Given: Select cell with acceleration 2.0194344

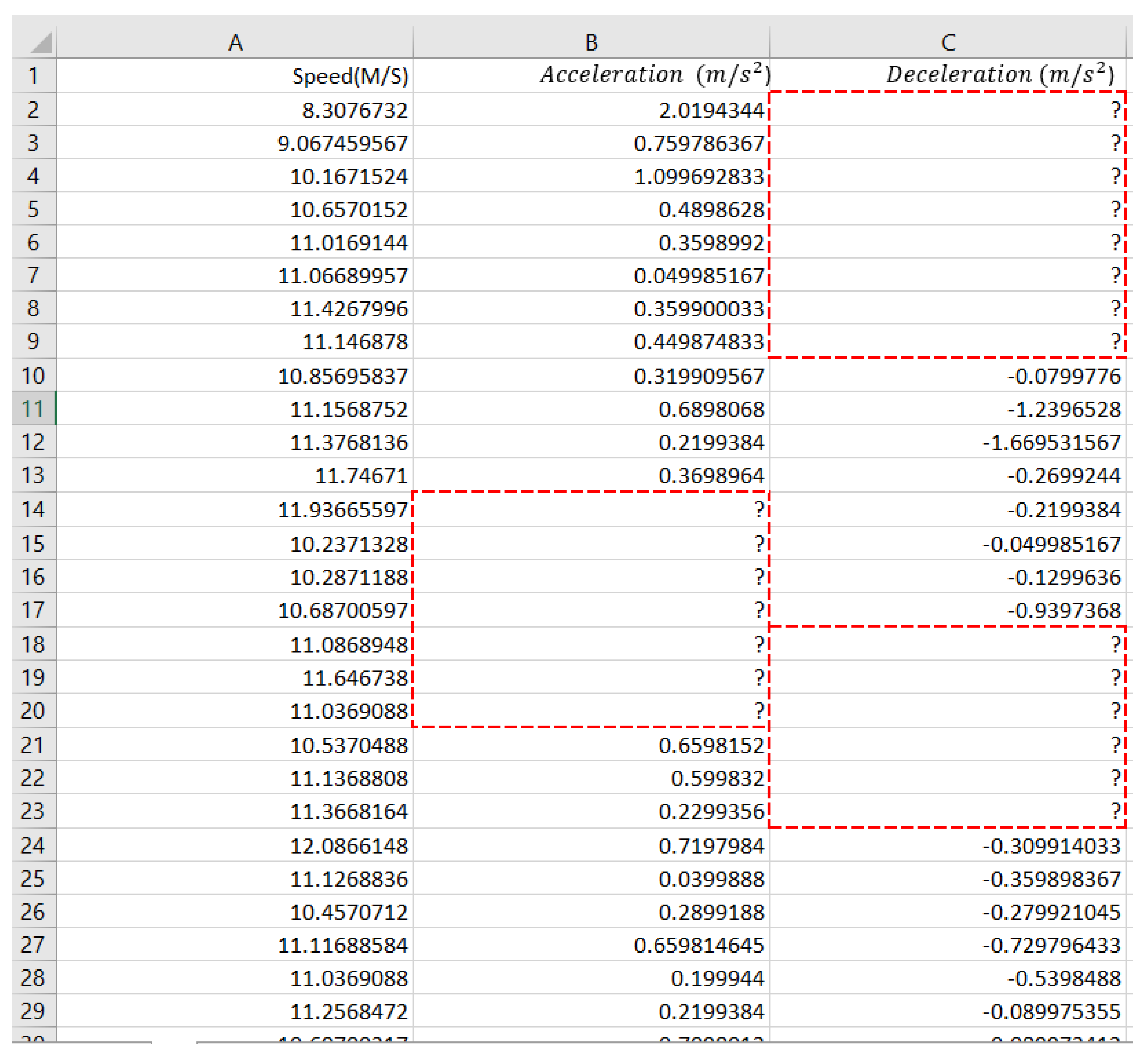Looking at the screenshot, I should pyautogui.click(x=711, y=110).
